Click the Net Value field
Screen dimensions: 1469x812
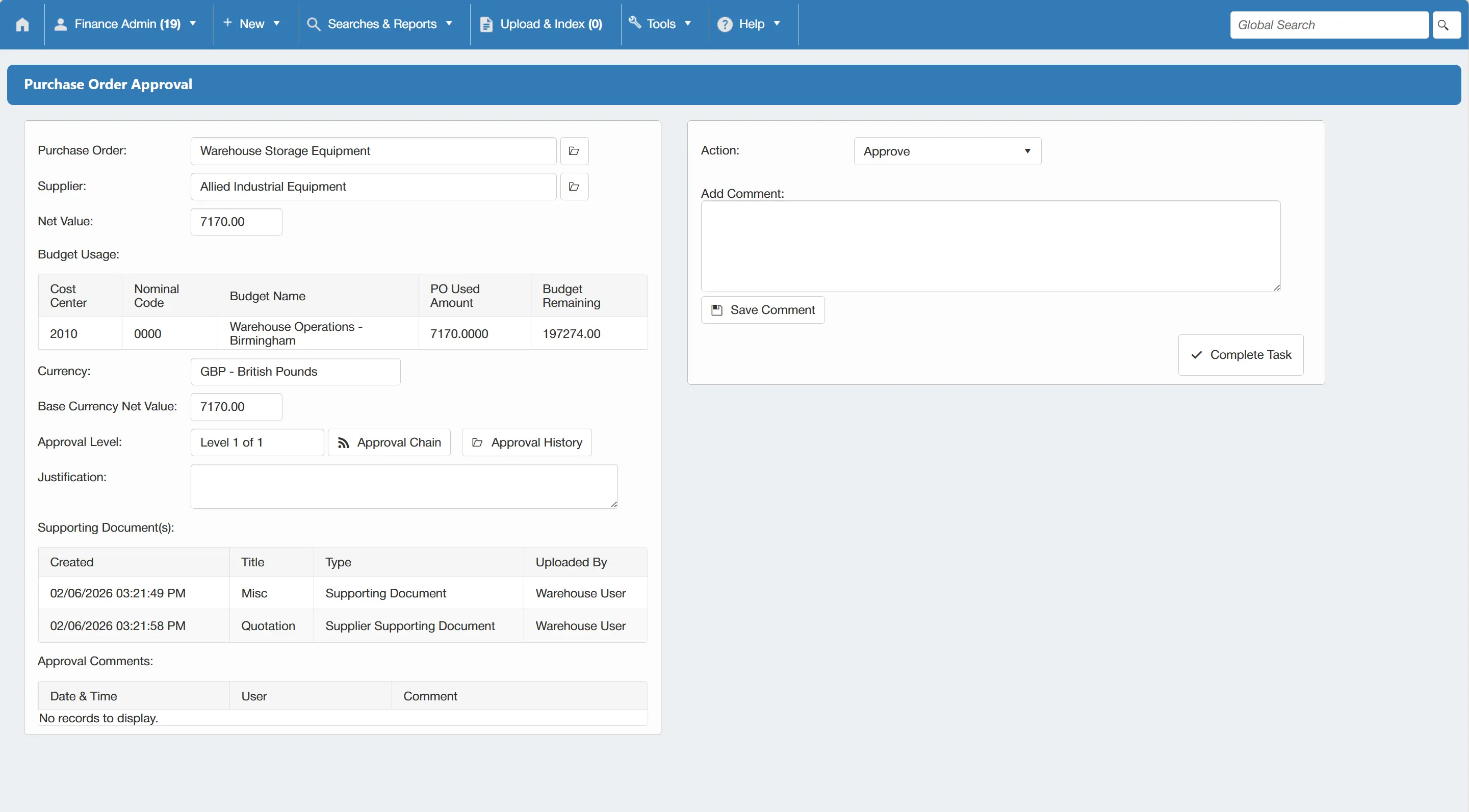coord(236,222)
